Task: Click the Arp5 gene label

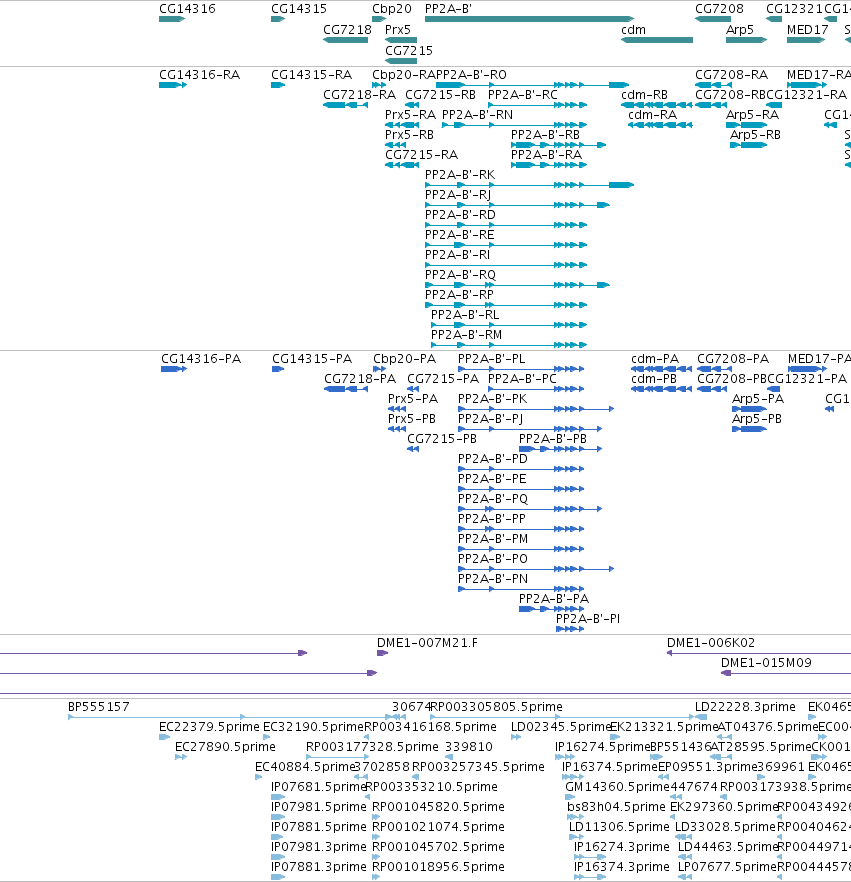Action: (x=740, y=29)
